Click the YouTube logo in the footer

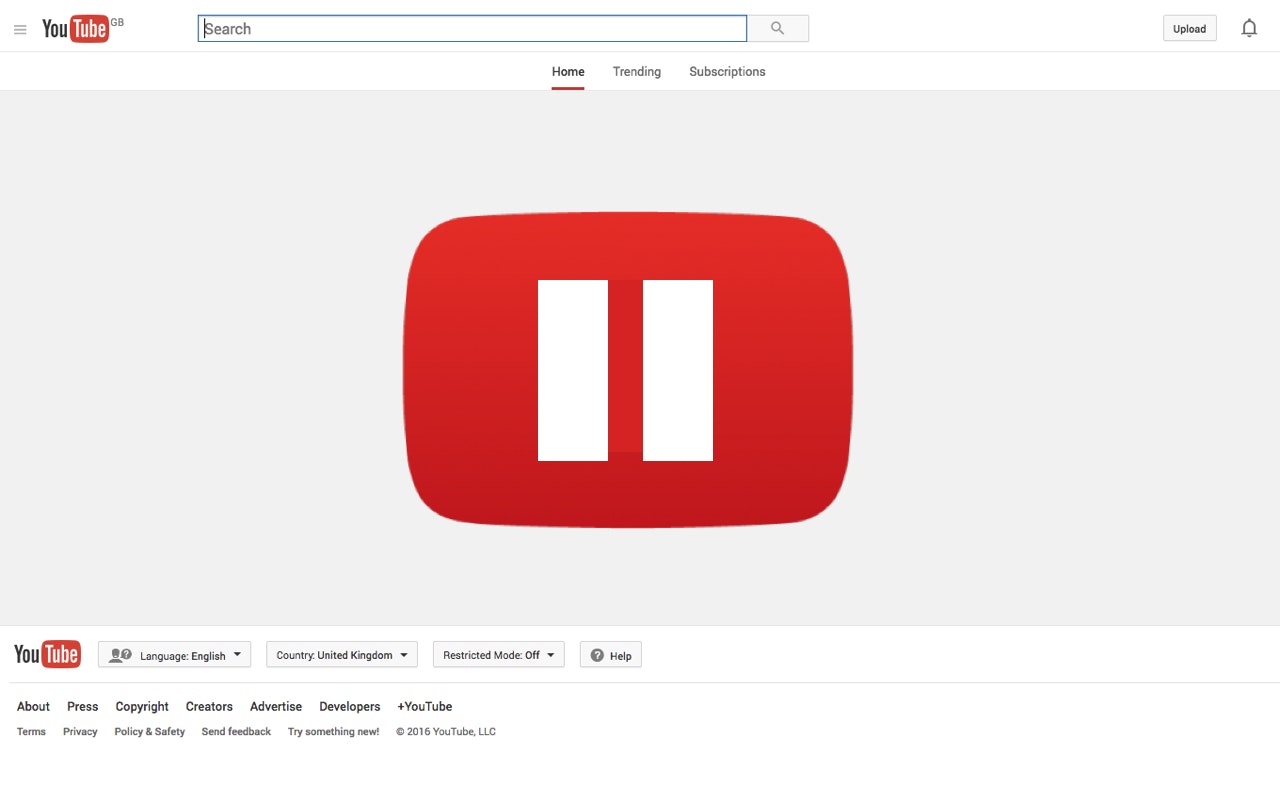point(47,654)
